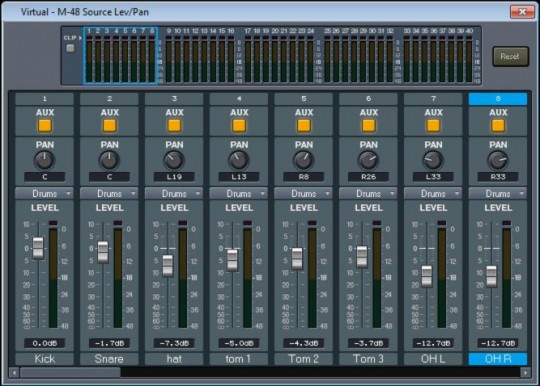Open the Drums group dropdown on OH L channel
540x386 pixels.
[433, 194]
